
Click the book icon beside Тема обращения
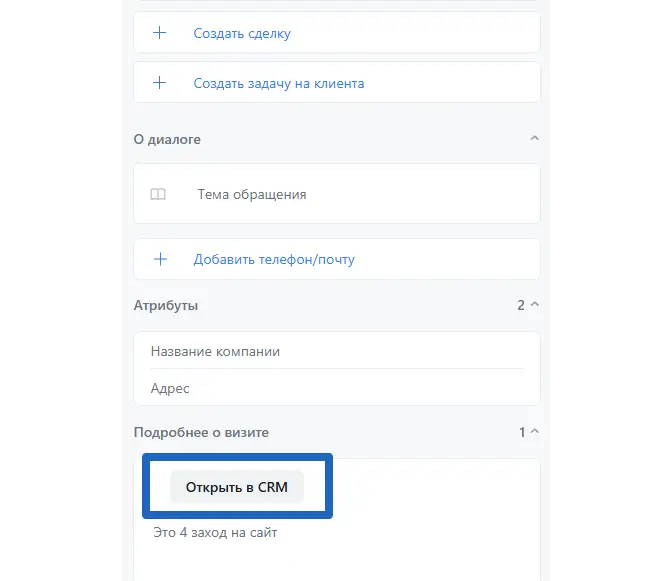pos(158,194)
